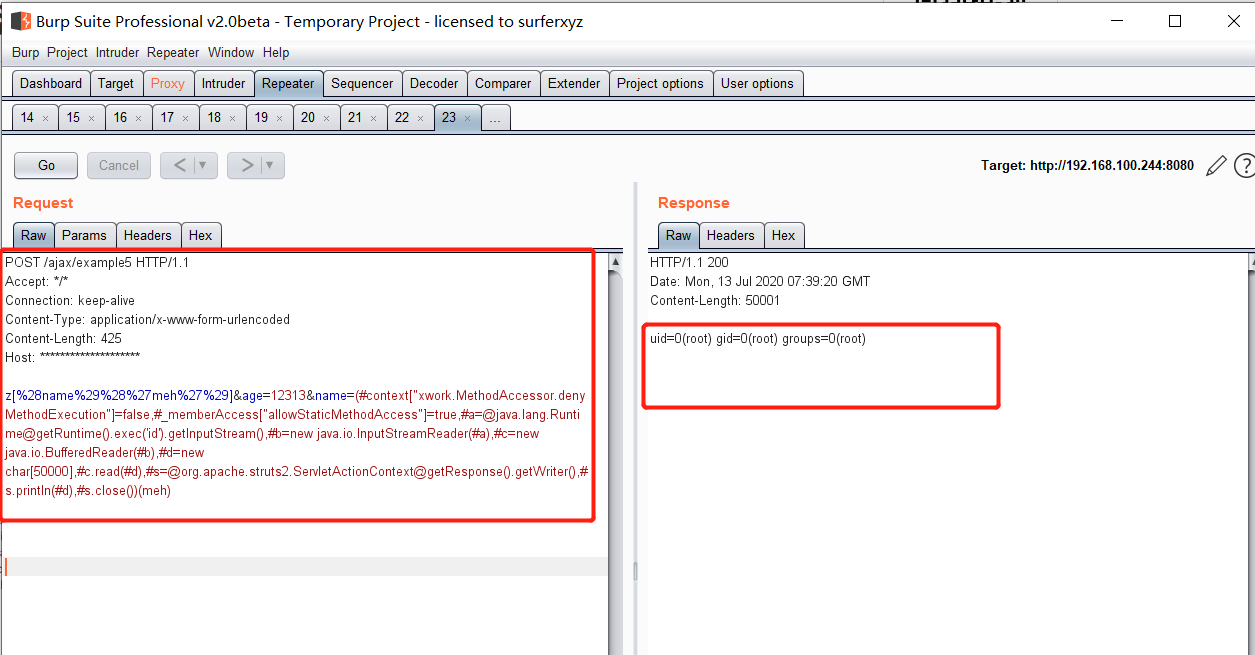The height and width of the screenshot is (655, 1255).
Task: Switch to the Target tab
Action: click(116, 84)
